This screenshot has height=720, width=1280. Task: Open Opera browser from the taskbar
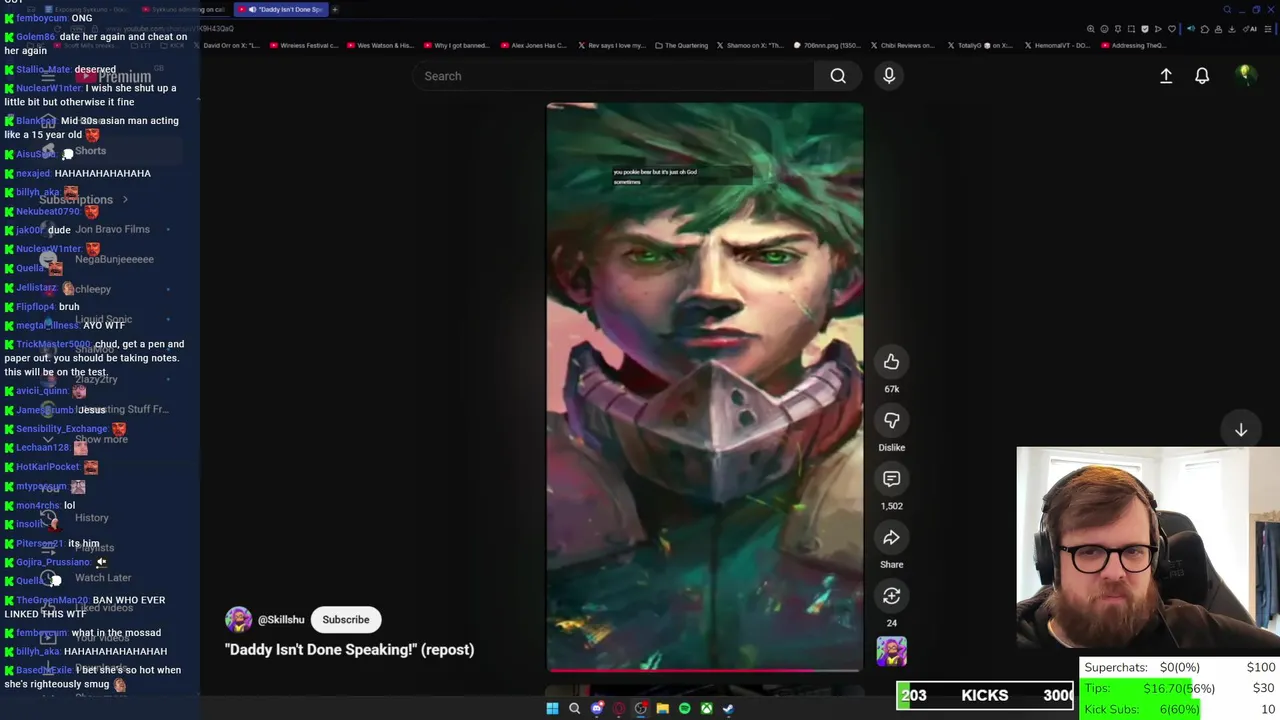coord(619,708)
